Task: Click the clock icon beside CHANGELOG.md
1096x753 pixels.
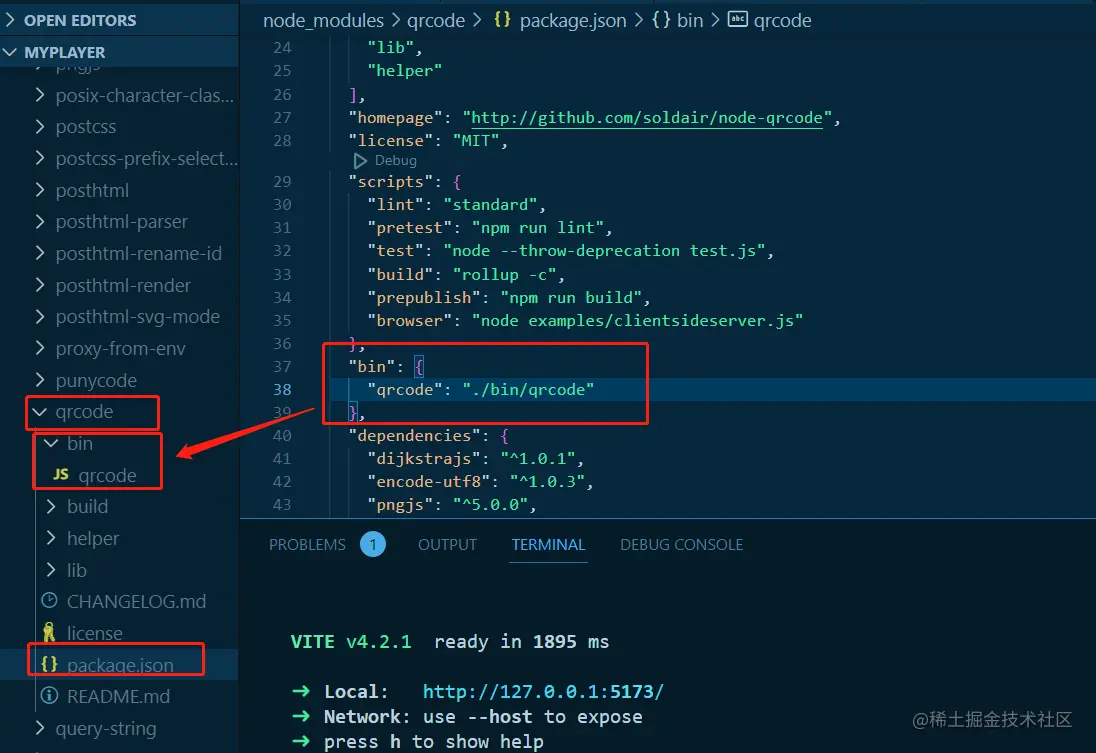Action: pos(50,600)
